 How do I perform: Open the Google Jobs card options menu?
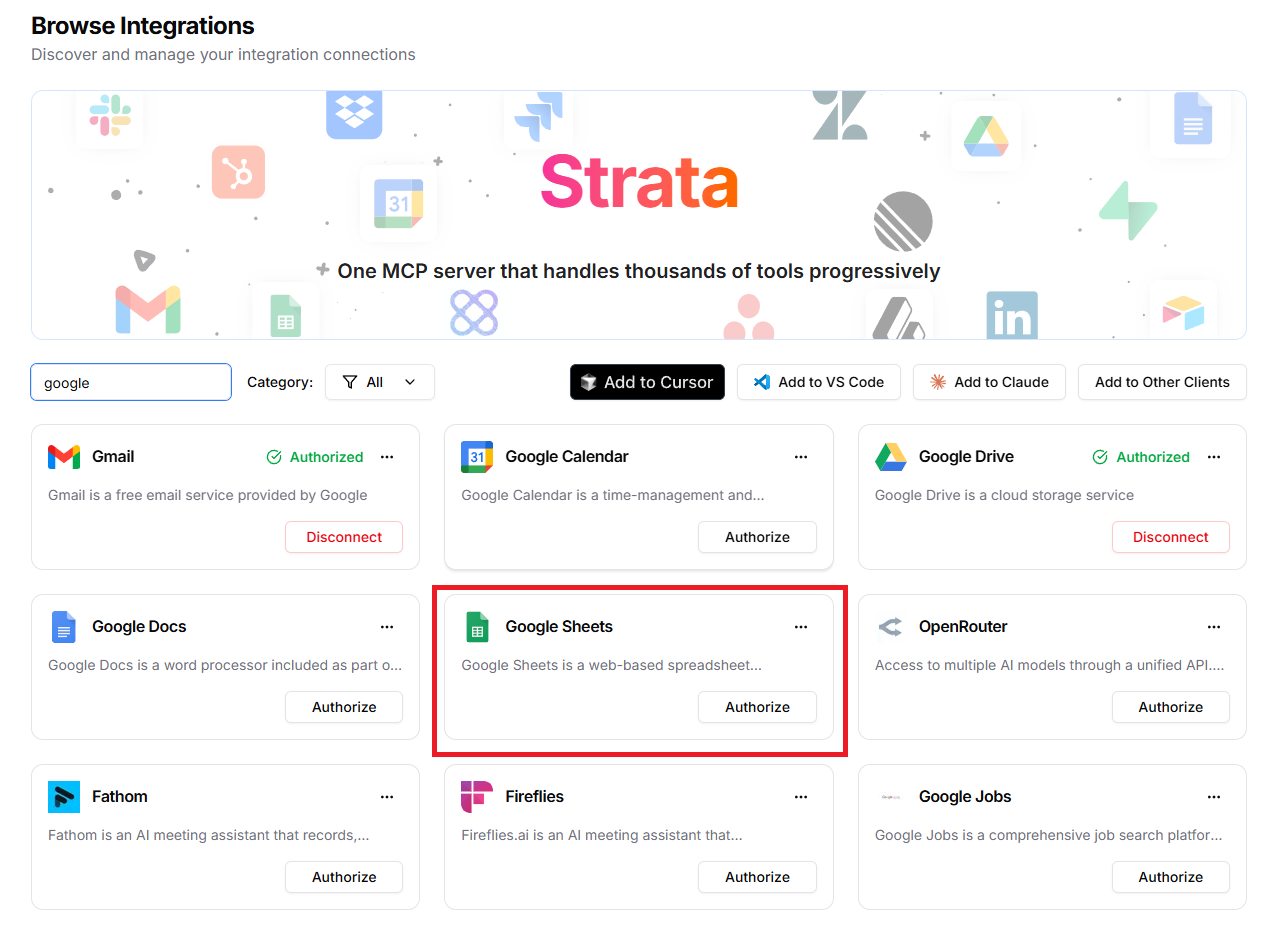coord(1214,797)
